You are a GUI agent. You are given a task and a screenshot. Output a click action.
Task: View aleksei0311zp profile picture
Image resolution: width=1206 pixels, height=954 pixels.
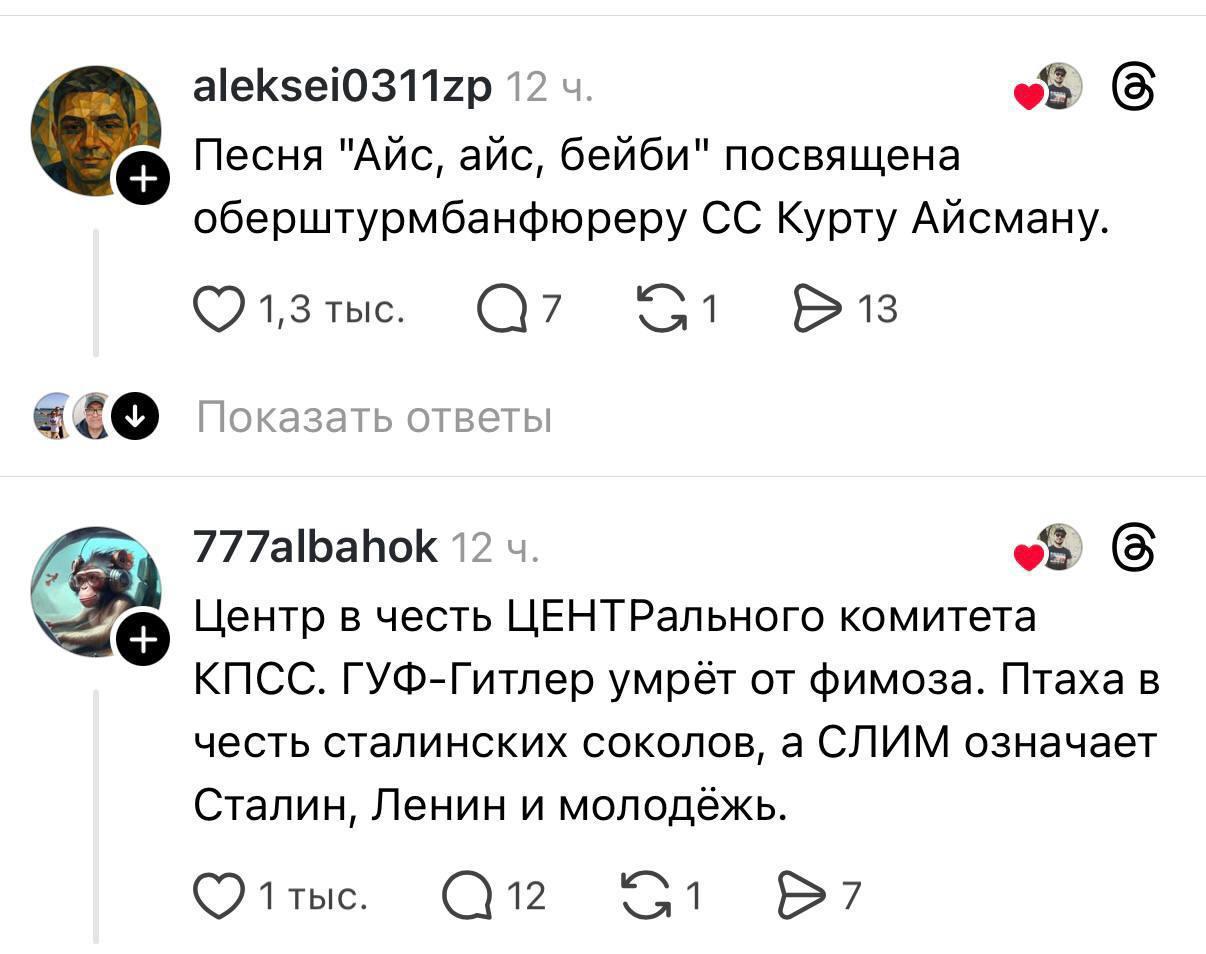click(x=94, y=128)
